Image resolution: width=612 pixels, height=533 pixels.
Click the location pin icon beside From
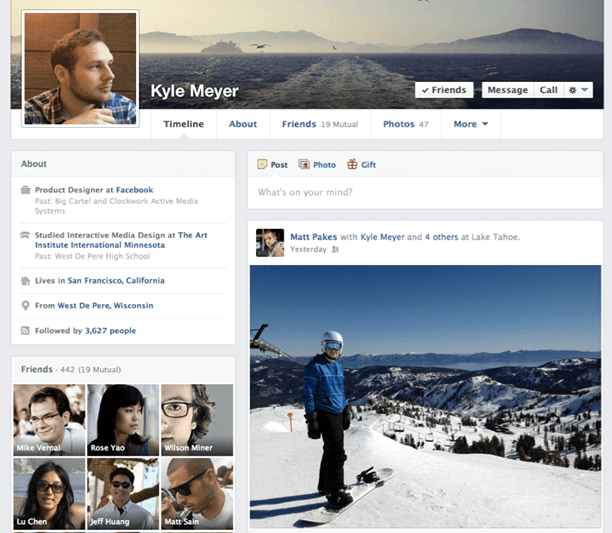pyautogui.click(x=25, y=306)
